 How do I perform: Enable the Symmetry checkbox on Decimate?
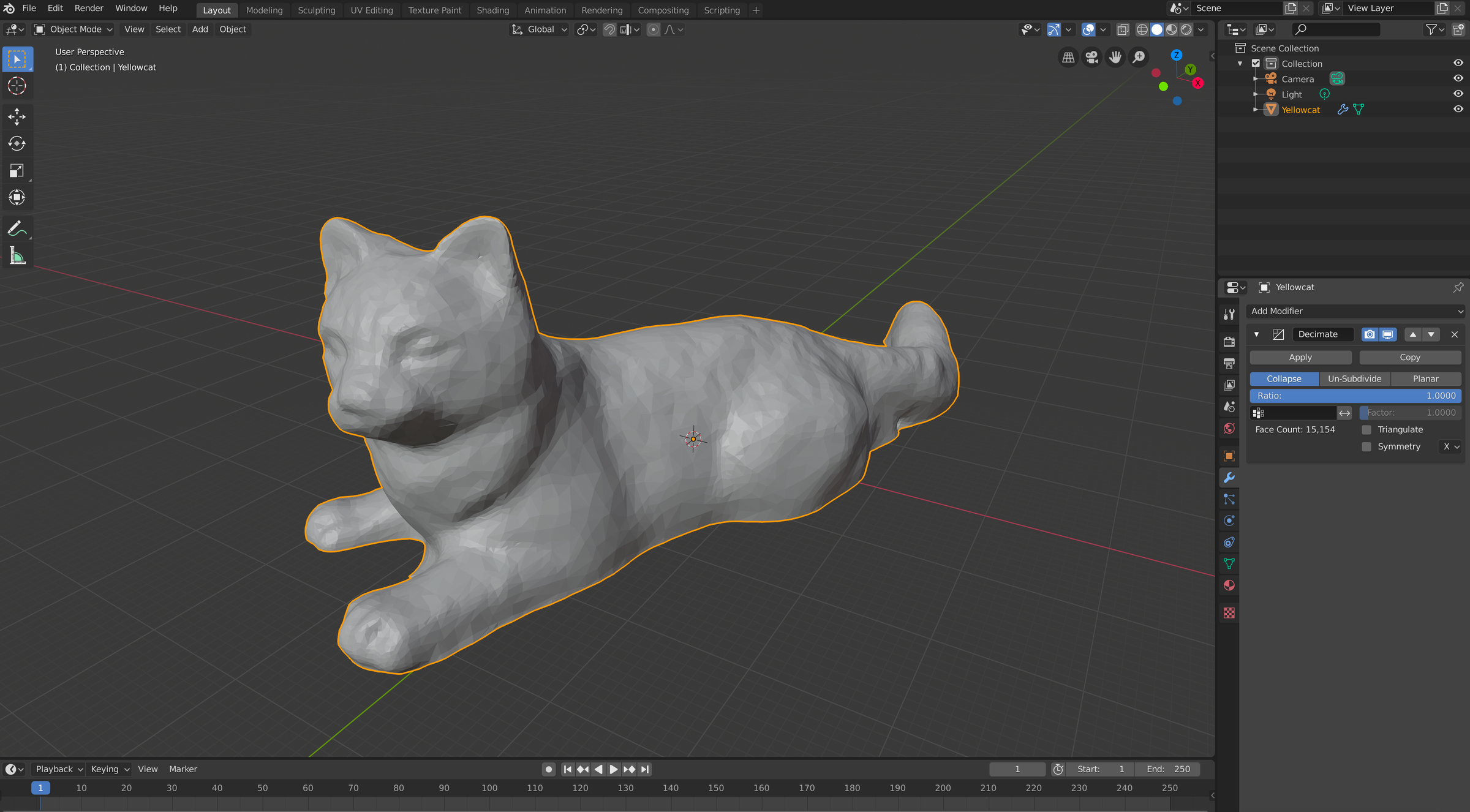click(x=1366, y=446)
